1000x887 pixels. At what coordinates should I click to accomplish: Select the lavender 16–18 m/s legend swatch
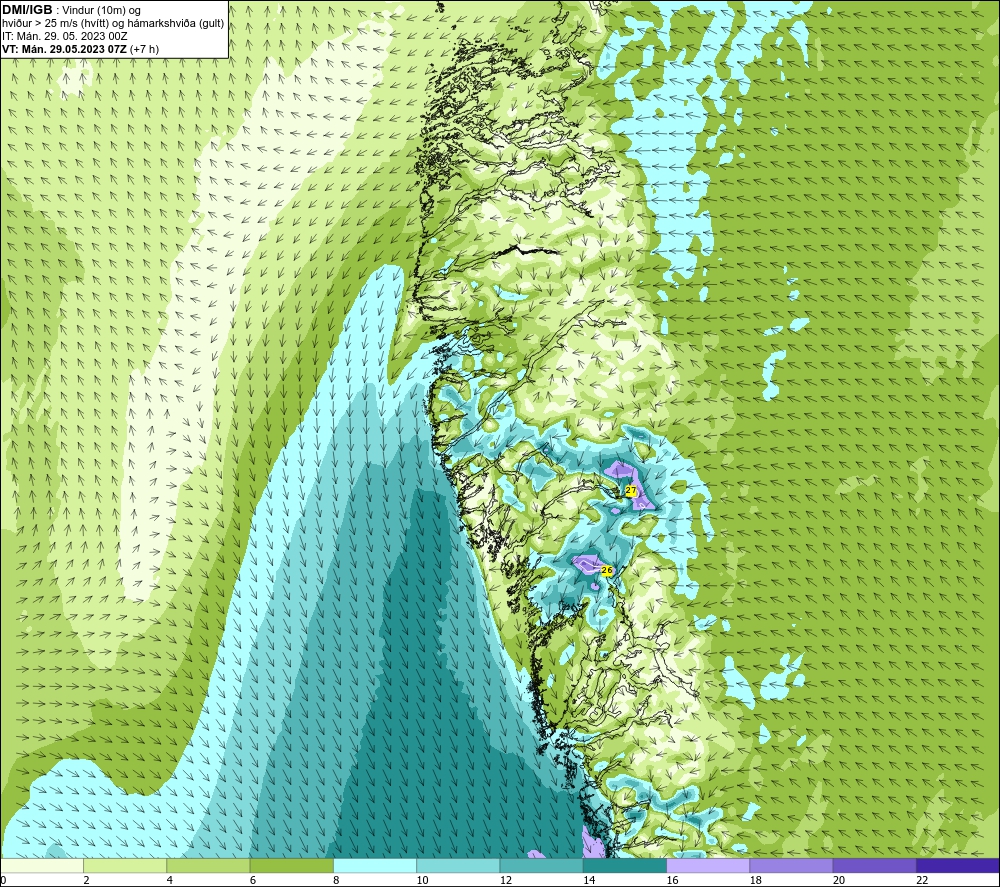tap(708, 865)
